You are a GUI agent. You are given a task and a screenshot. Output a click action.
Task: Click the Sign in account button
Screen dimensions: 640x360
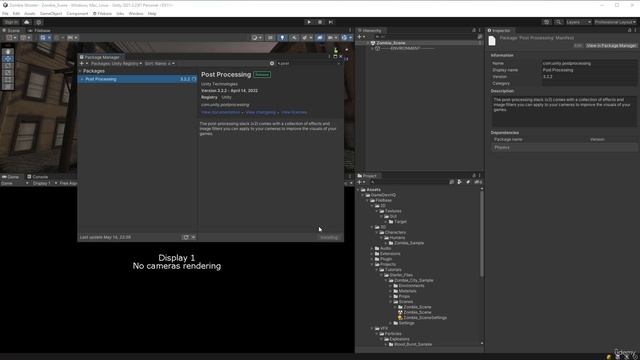(11, 22)
